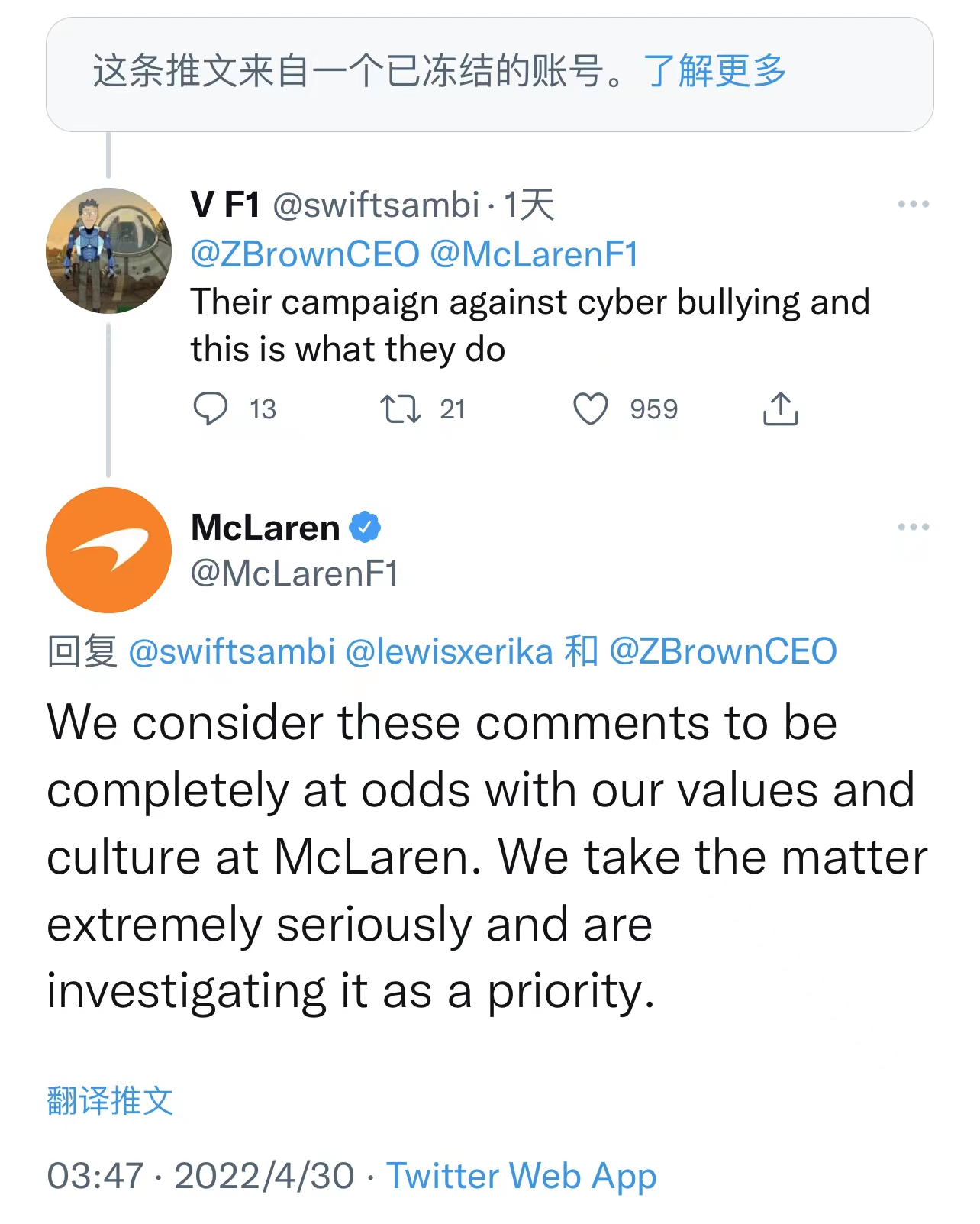Screen dimensions: 980x1224
Task: Like the V F1 tweet
Action: pos(591,409)
